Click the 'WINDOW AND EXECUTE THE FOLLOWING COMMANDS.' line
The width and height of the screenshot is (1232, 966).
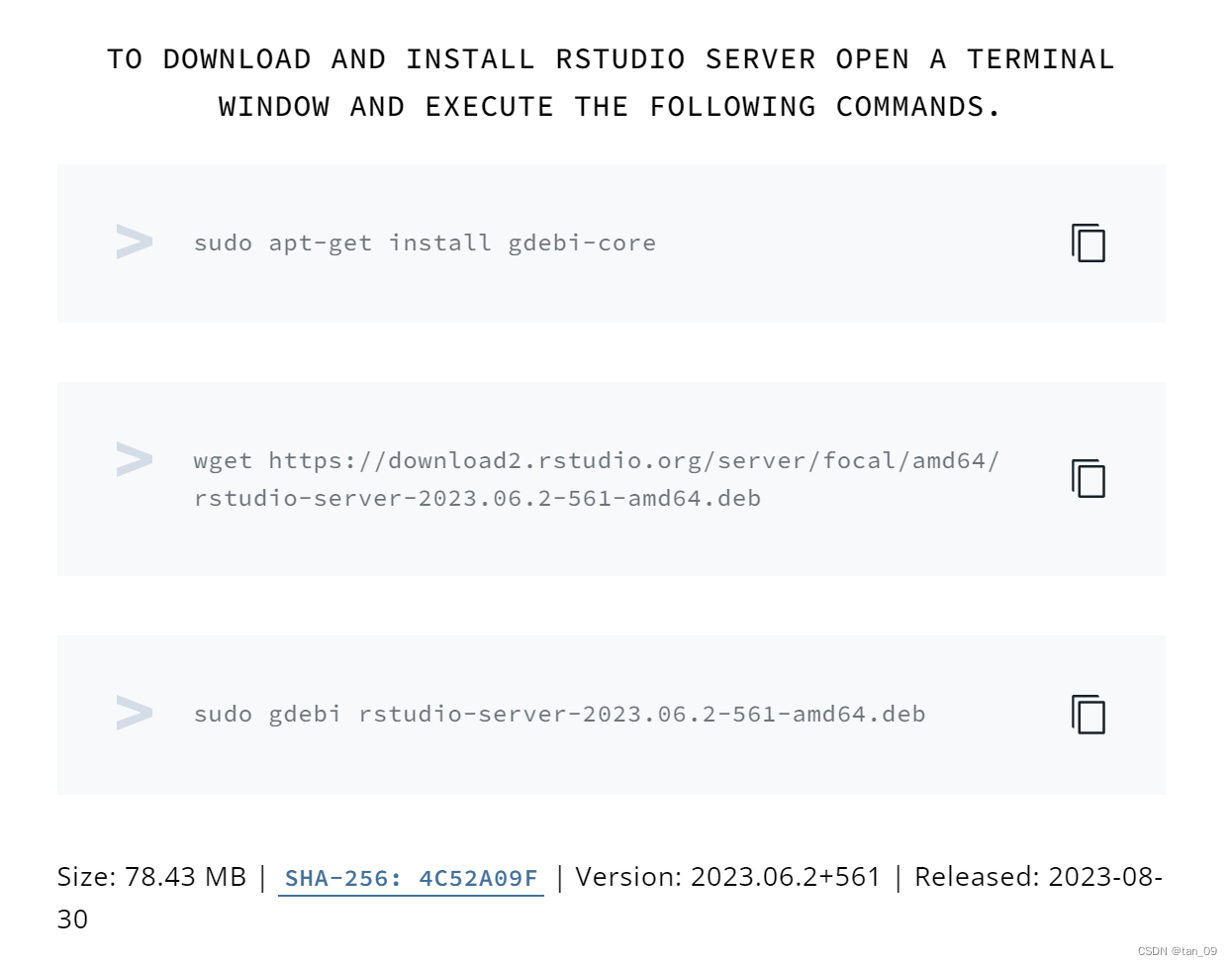pyautogui.click(x=610, y=107)
